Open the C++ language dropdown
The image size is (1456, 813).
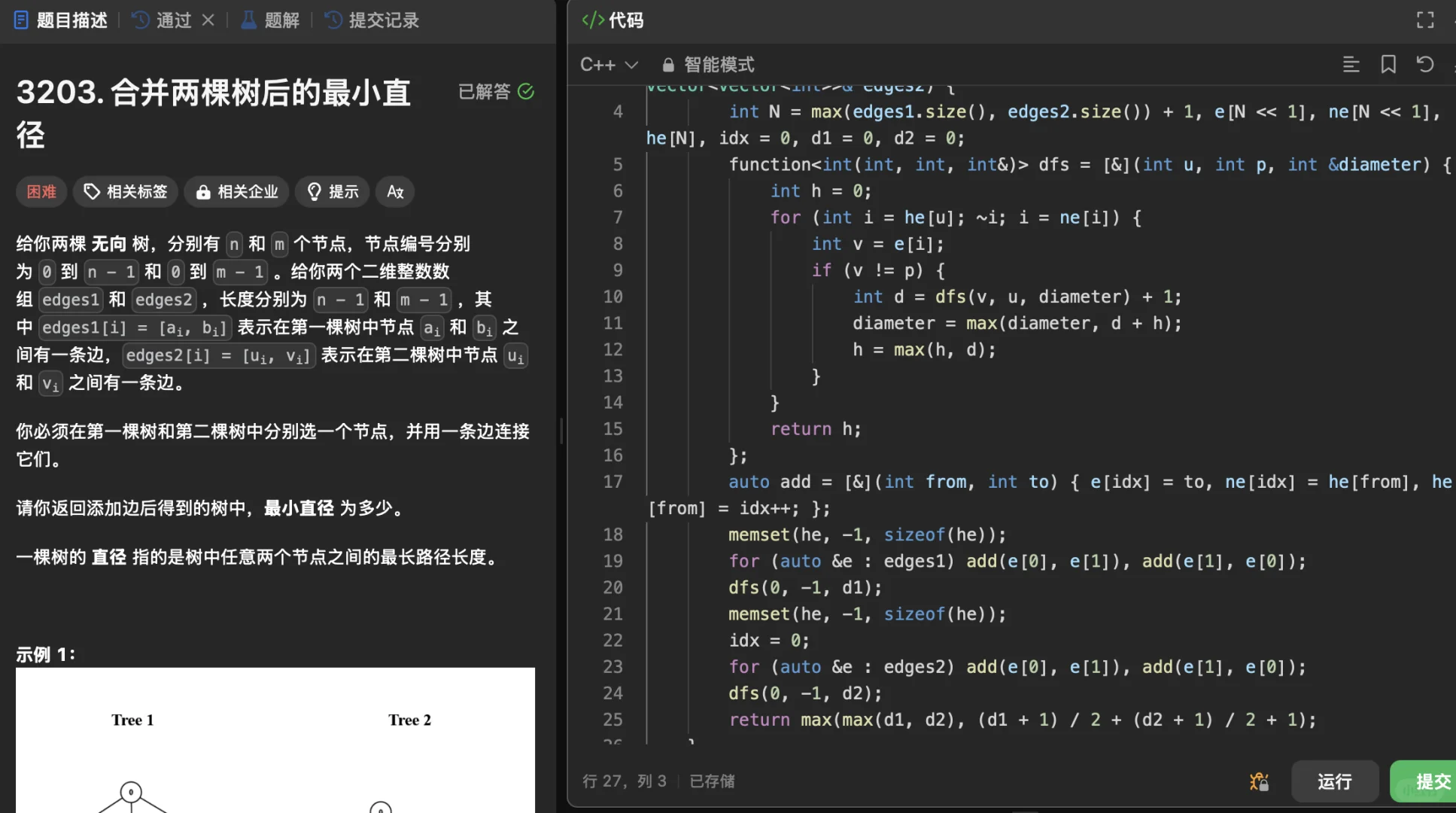click(609, 65)
